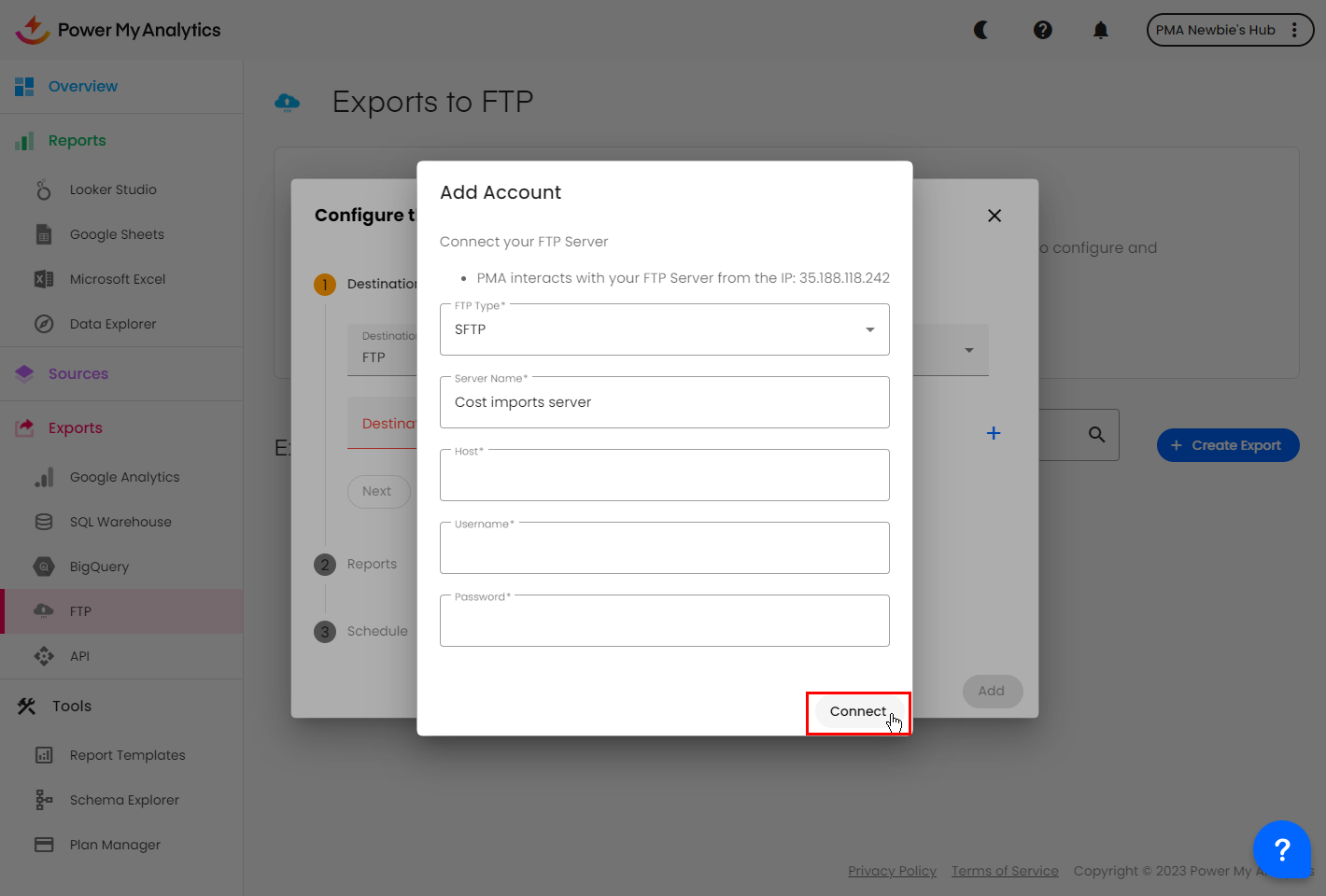Click the blue plus add-destination icon
The width and height of the screenshot is (1326, 896).
(994, 433)
